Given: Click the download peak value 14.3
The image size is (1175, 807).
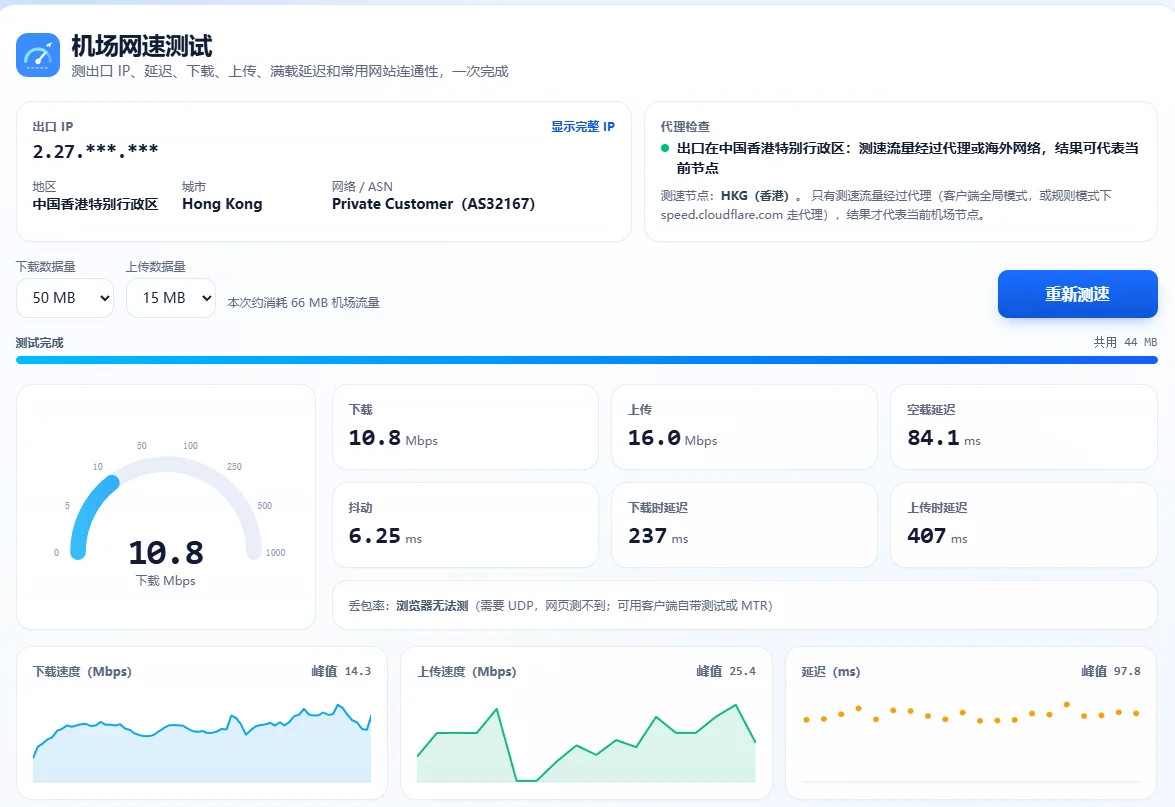Looking at the screenshot, I should 357,671.
